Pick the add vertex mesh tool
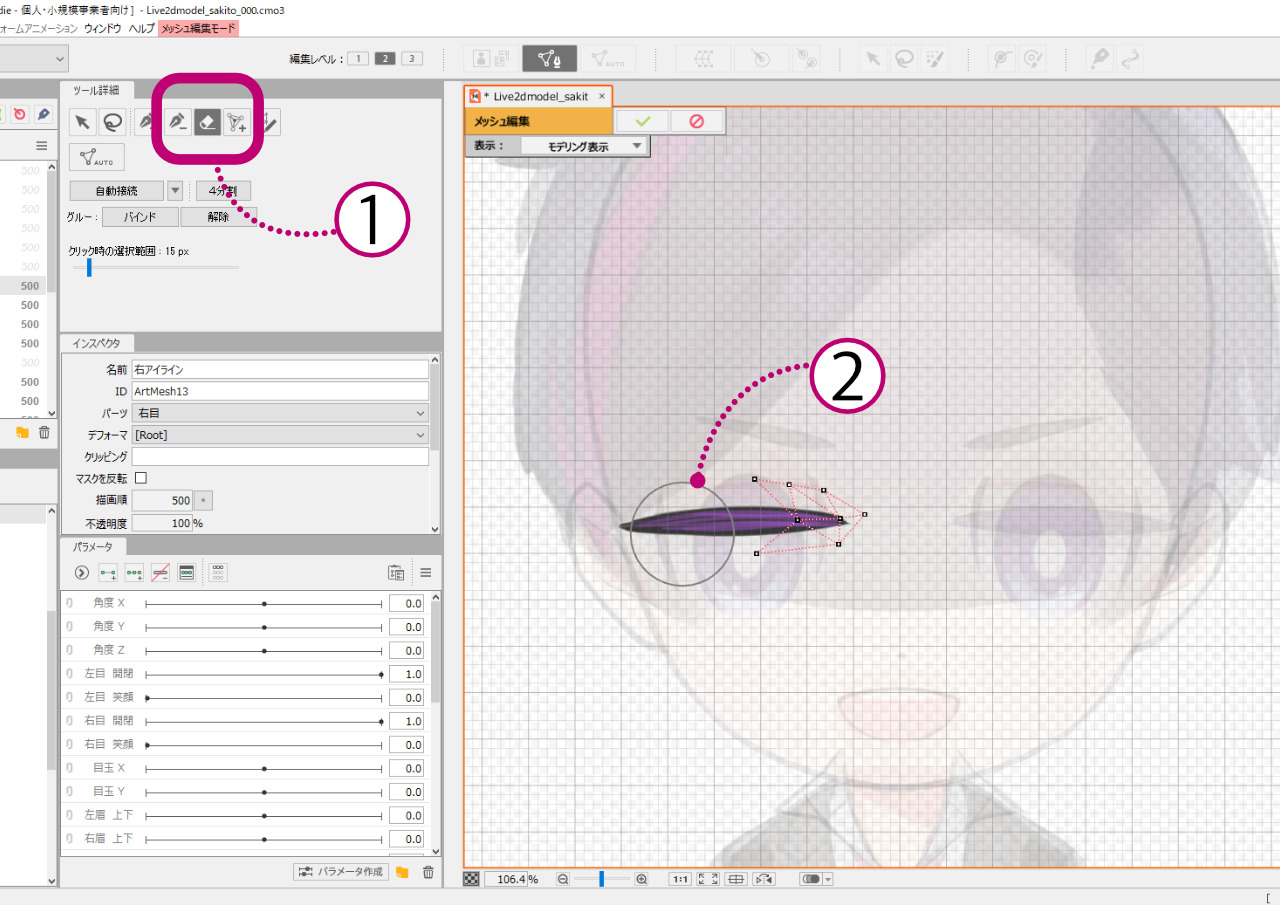Screen dimensions: 1280x905 coord(236,122)
